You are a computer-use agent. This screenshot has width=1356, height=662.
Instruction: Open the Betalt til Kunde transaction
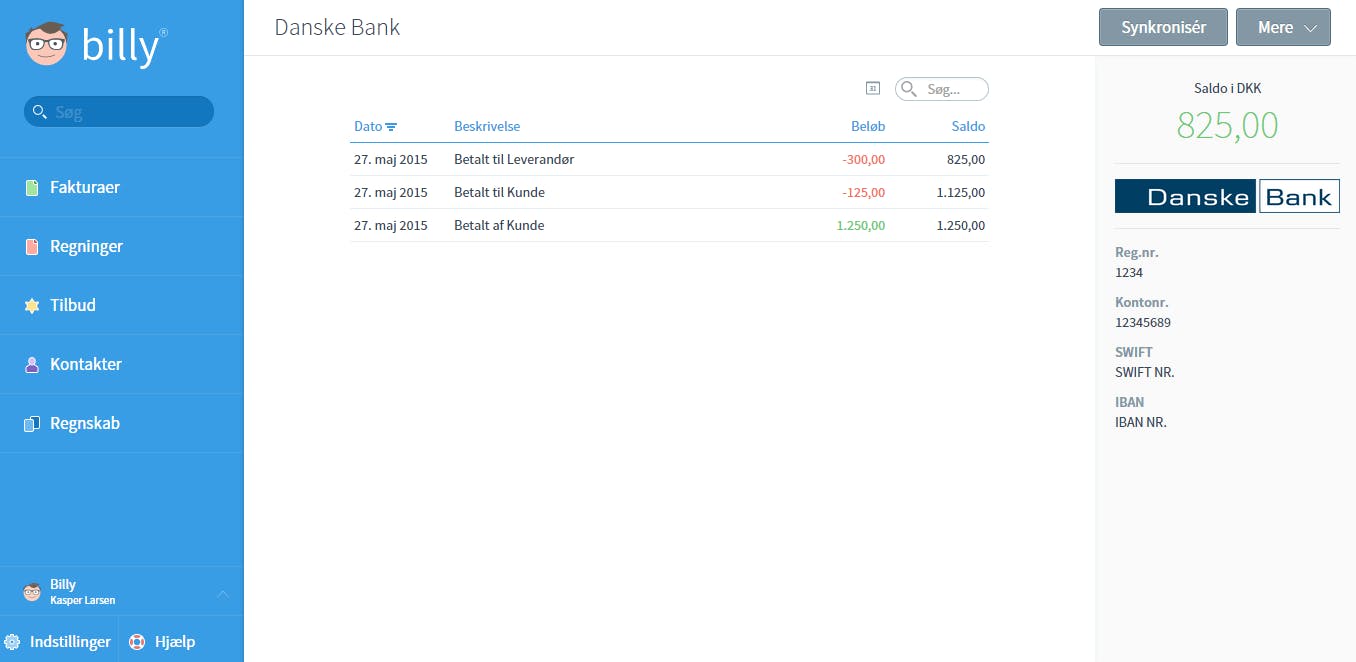(669, 192)
